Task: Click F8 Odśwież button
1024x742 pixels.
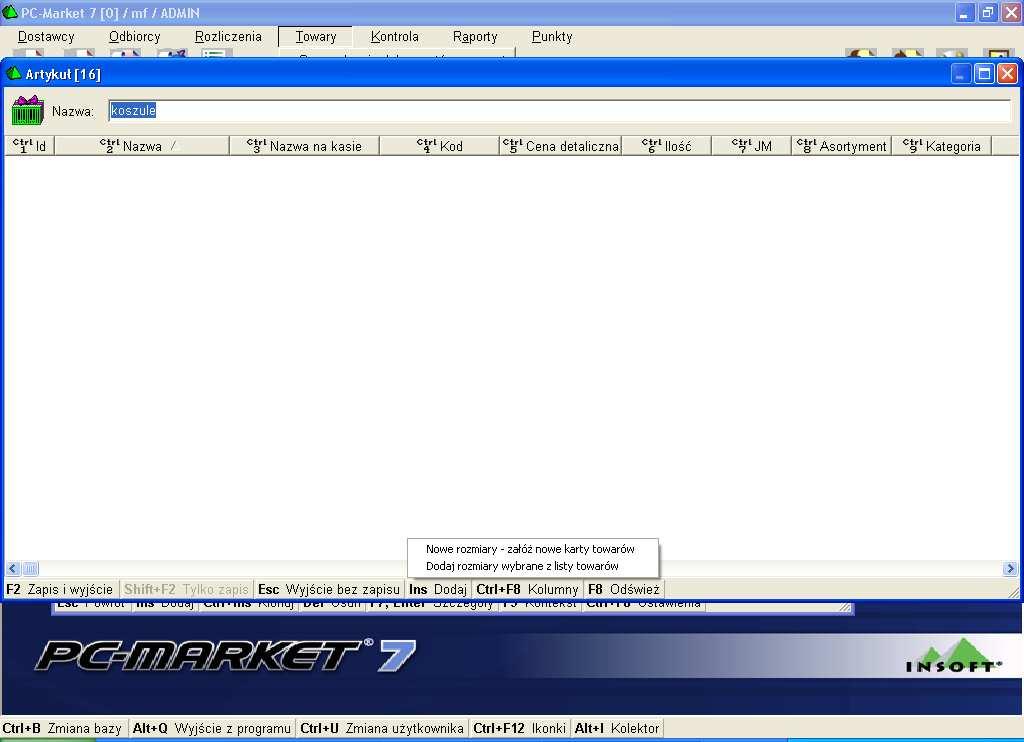Action: point(624,589)
